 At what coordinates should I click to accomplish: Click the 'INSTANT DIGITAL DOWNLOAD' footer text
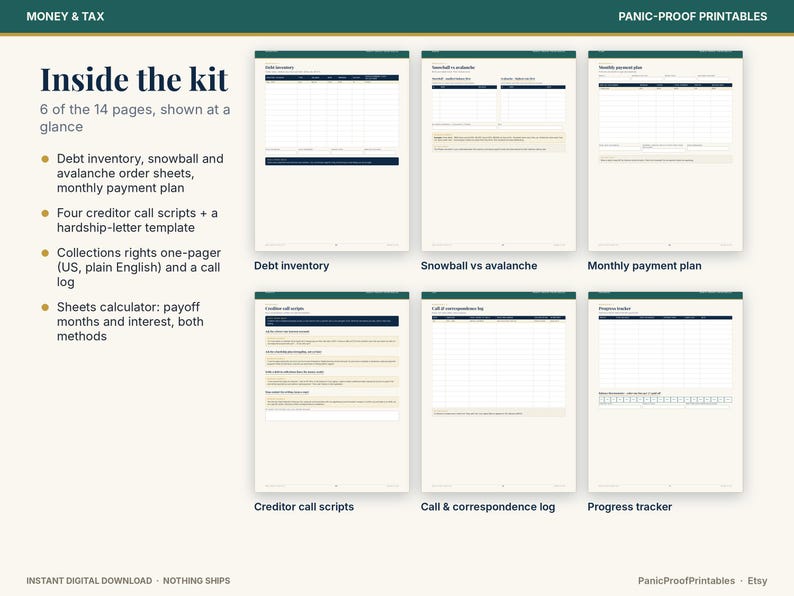(89, 581)
